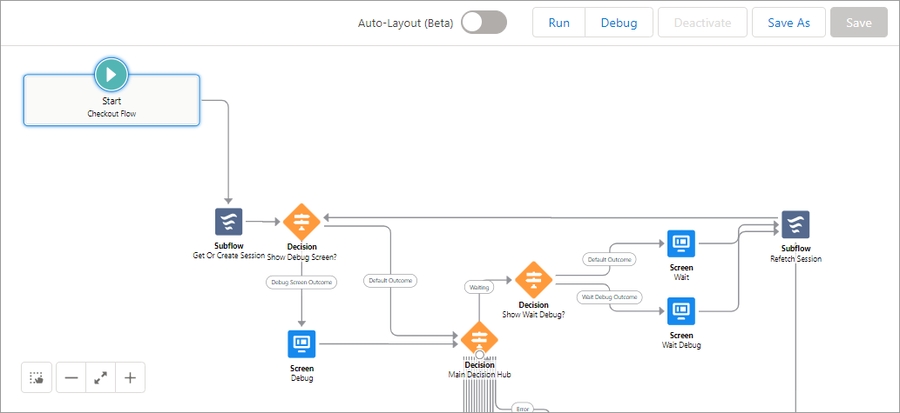Click the Wait Debug Outcome connector label
This screenshot has height=413, width=900.
pos(609,296)
